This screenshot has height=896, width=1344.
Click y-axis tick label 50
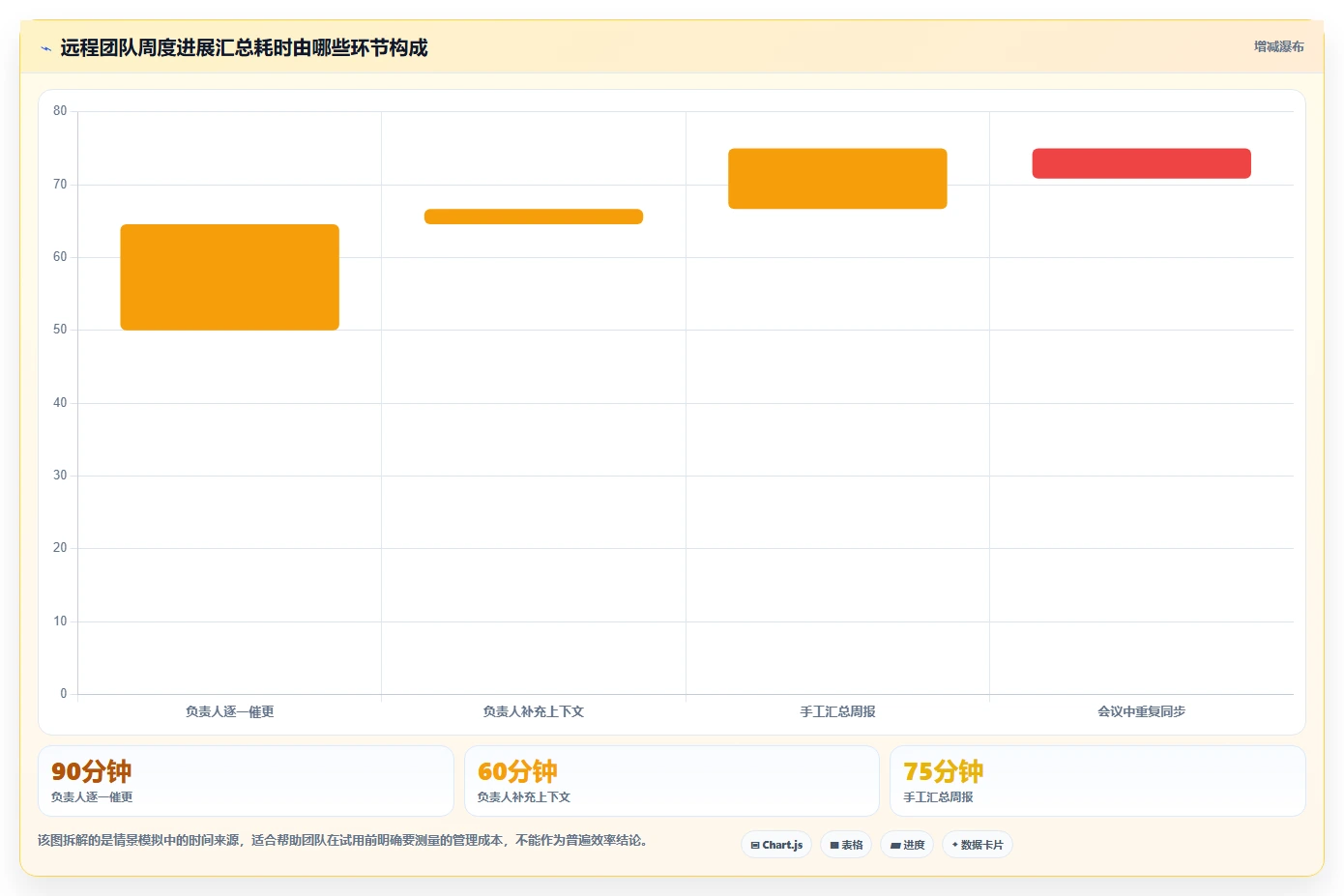click(60, 330)
